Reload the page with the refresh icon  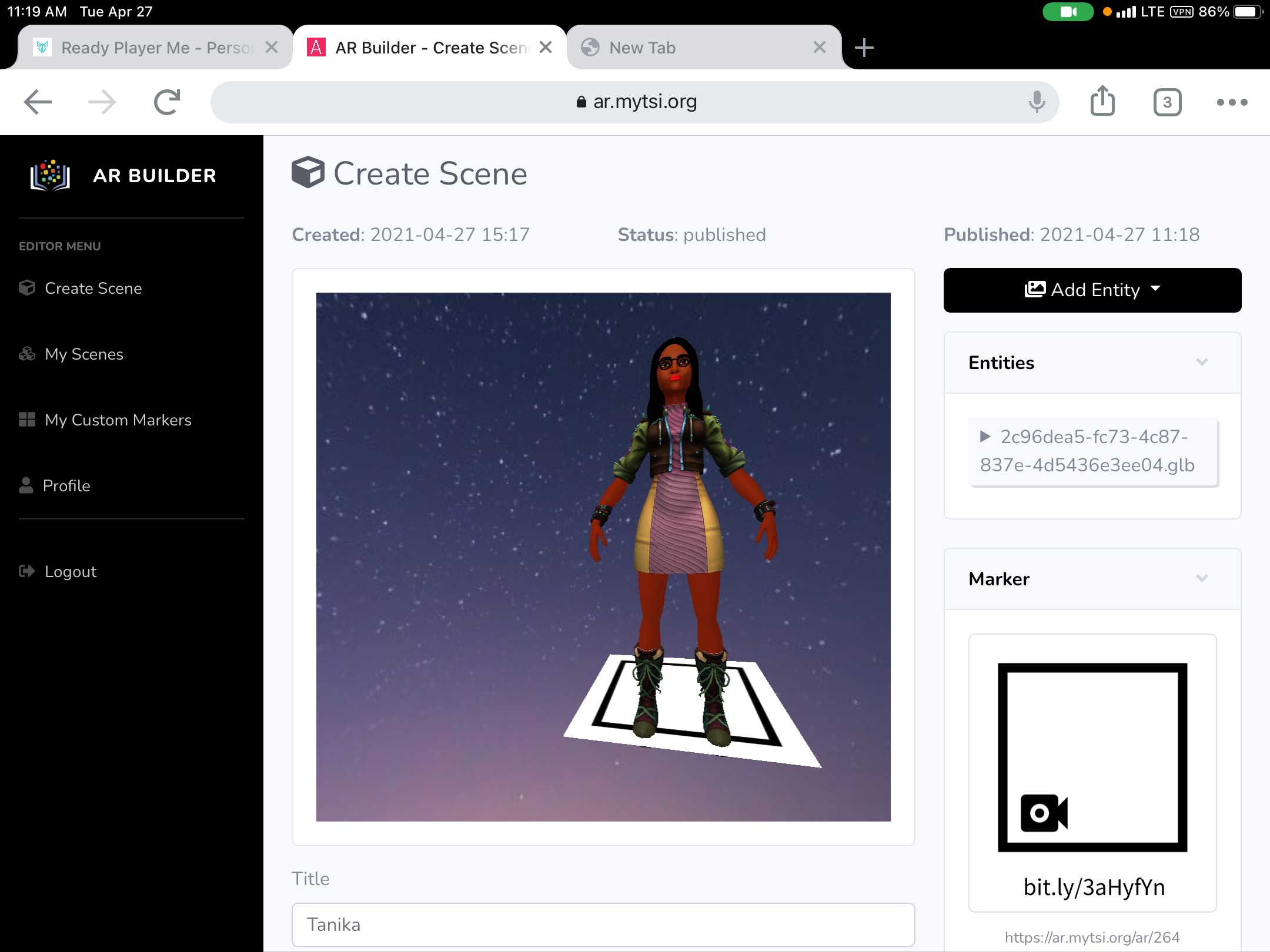tap(166, 102)
